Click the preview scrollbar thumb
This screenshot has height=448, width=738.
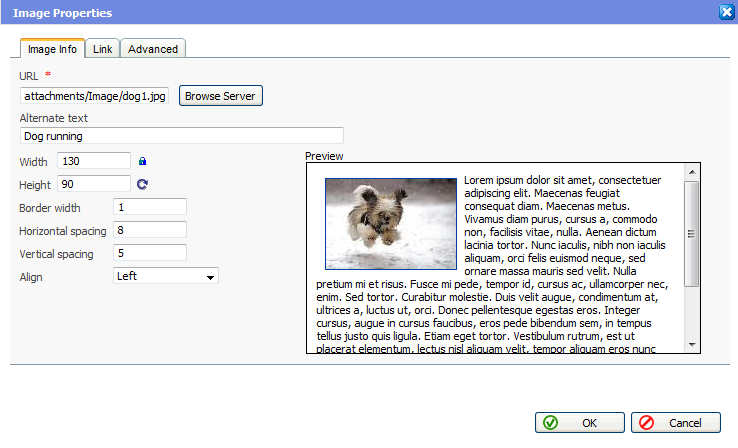(691, 233)
